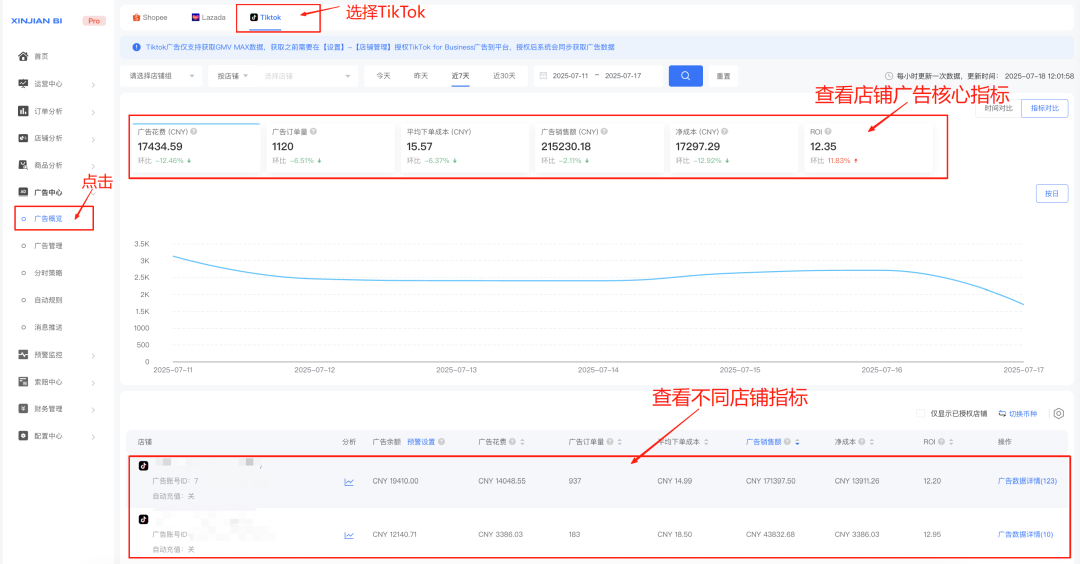Select 今天 date range tab

(383, 76)
